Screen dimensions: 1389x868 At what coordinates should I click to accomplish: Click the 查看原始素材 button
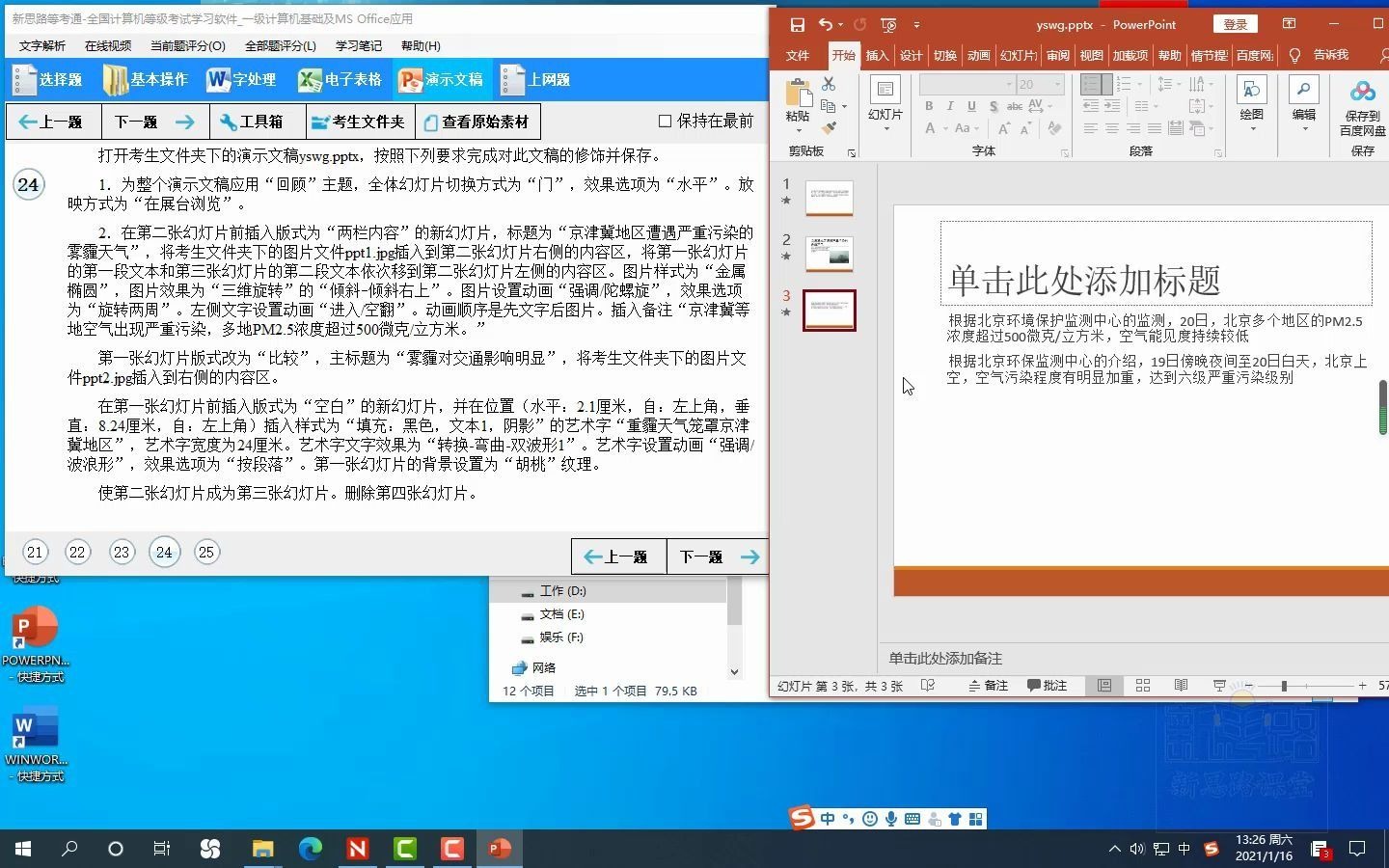pyautogui.click(x=477, y=122)
